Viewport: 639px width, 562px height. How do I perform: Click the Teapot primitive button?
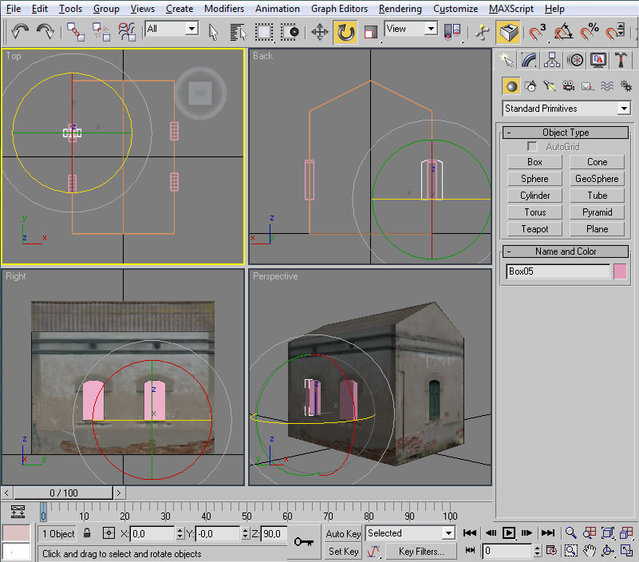535,229
